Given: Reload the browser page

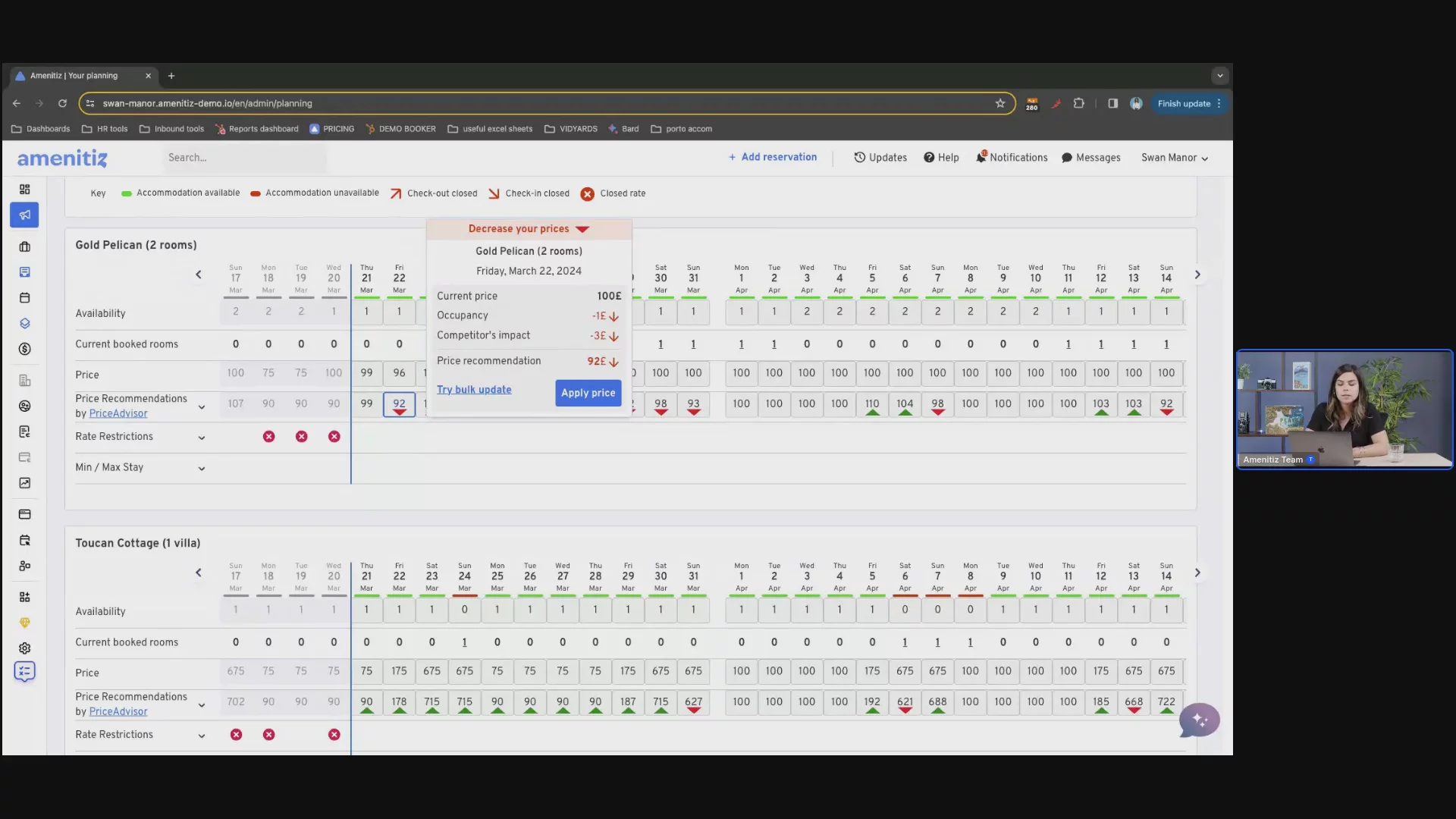Looking at the screenshot, I should click(62, 103).
